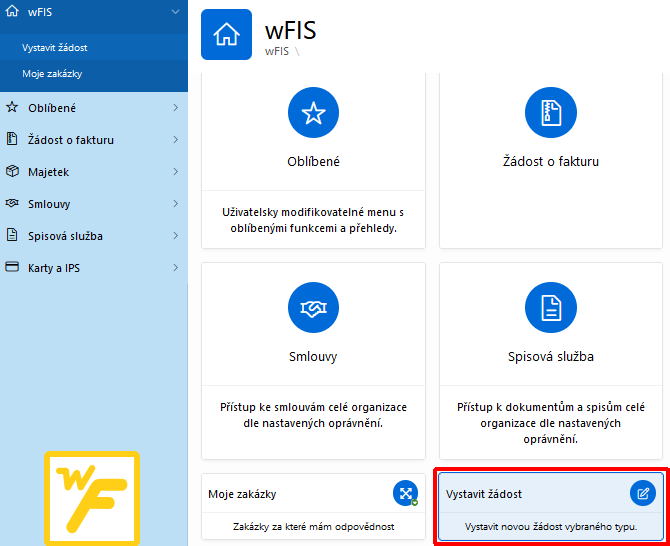This screenshot has height=546, width=670.
Task: Expand the Oblíbené sidebar chevron
Action: point(176,108)
